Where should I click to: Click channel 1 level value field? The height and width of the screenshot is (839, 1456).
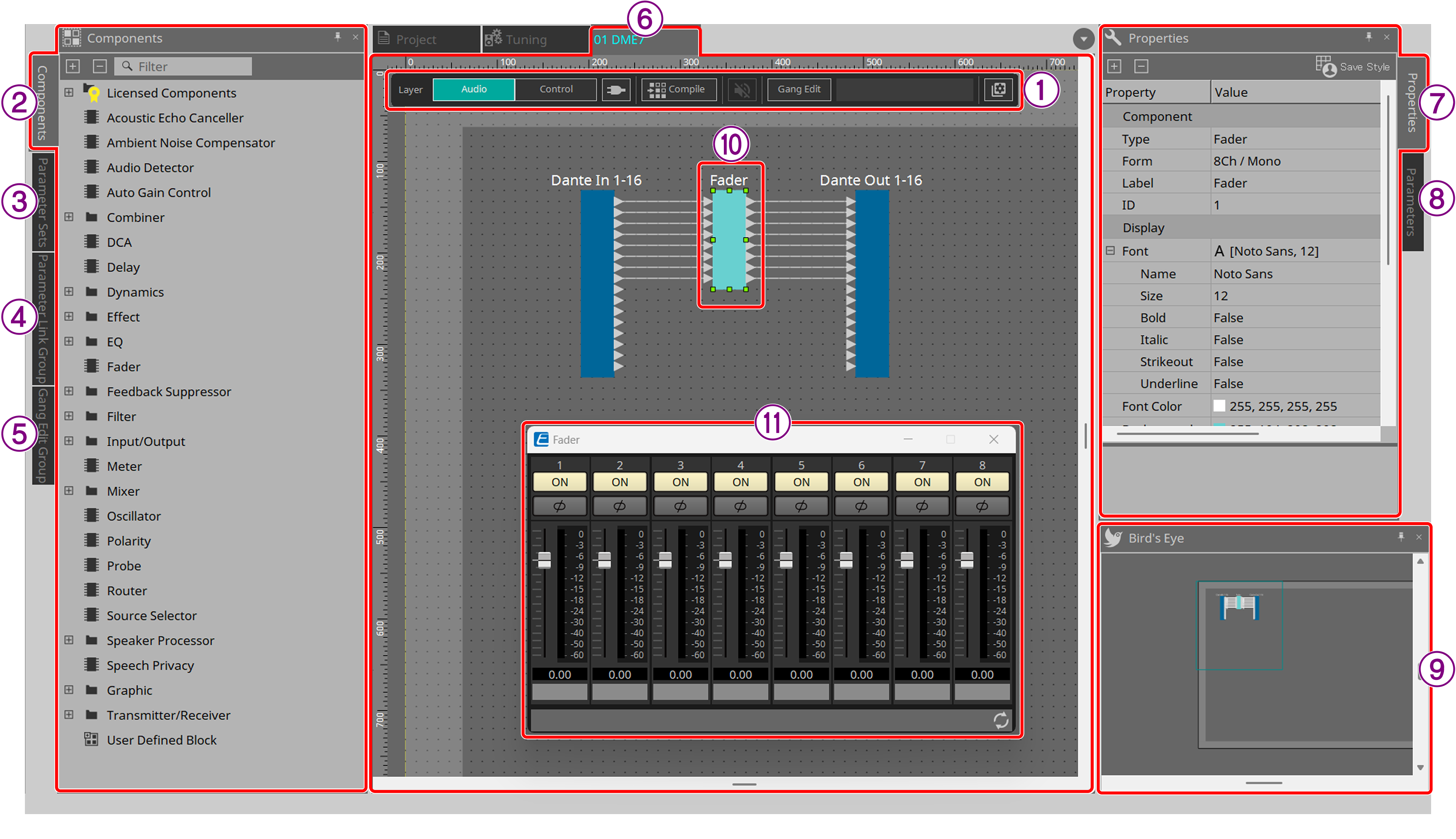click(560, 674)
